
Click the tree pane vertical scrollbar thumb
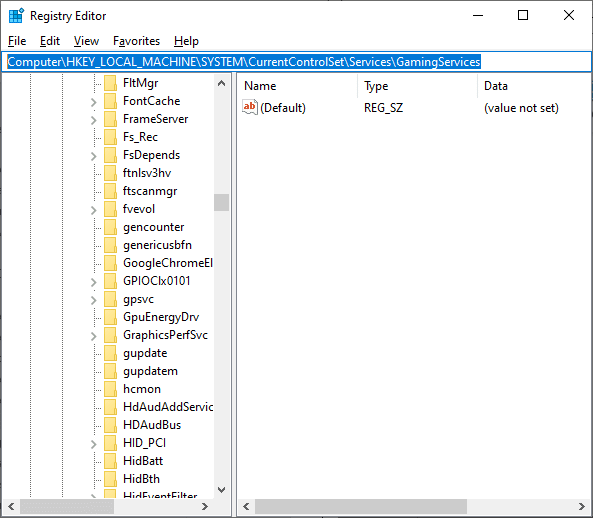[221, 202]
